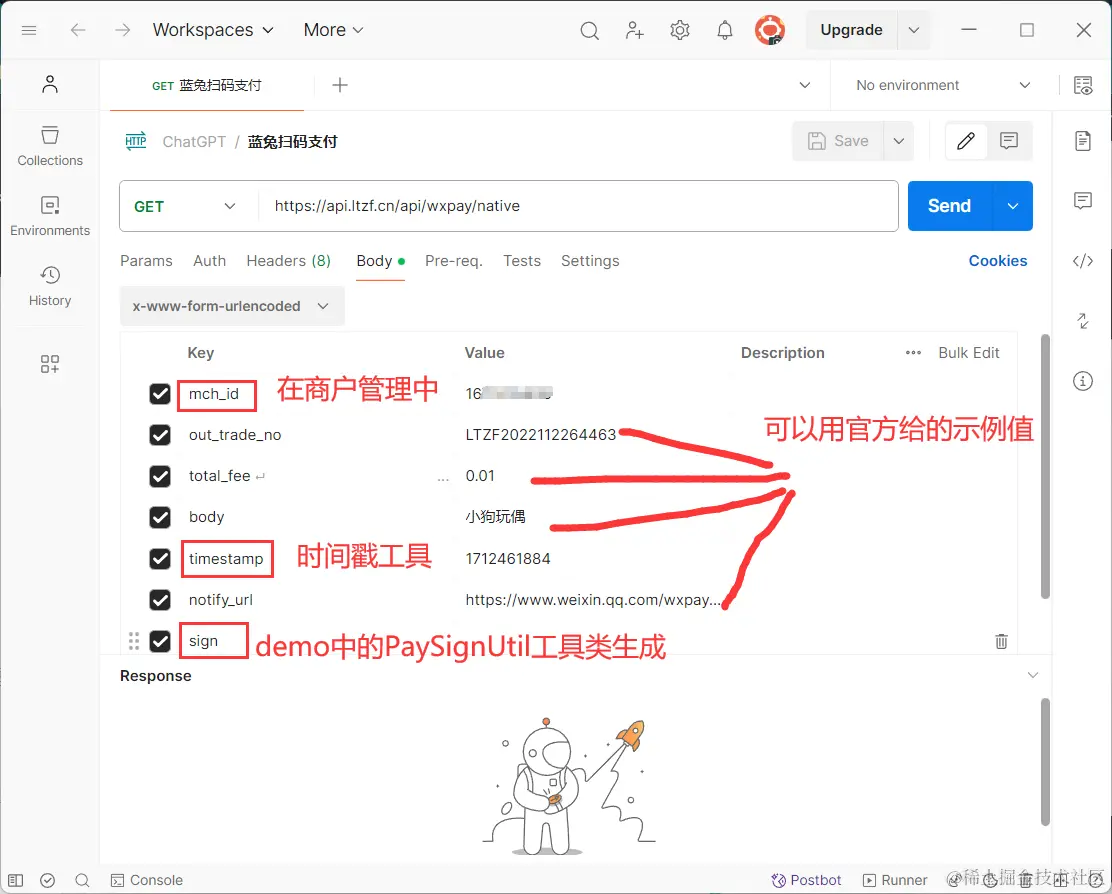Uncheck the body parameter

click(160, 517)
